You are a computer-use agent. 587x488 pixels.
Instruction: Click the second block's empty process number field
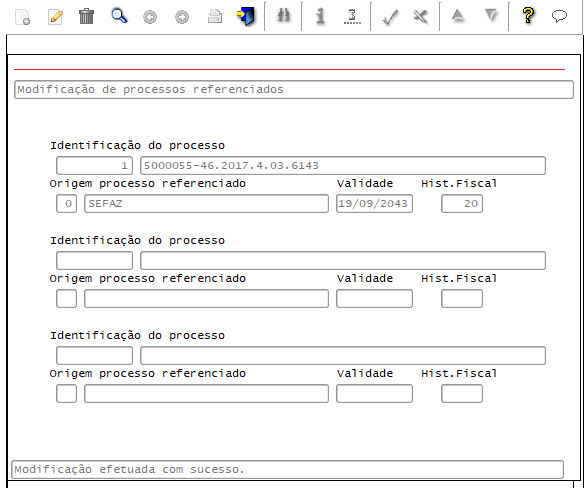(x=94, y=260)
